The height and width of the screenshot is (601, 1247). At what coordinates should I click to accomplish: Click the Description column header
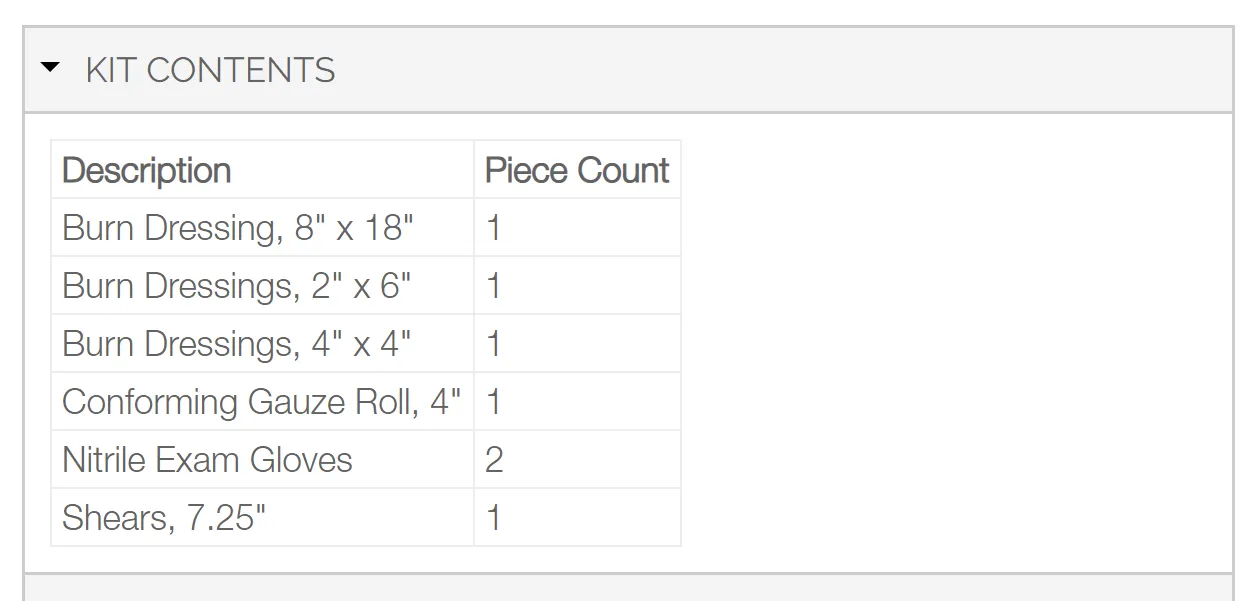[x=263, y=170]
